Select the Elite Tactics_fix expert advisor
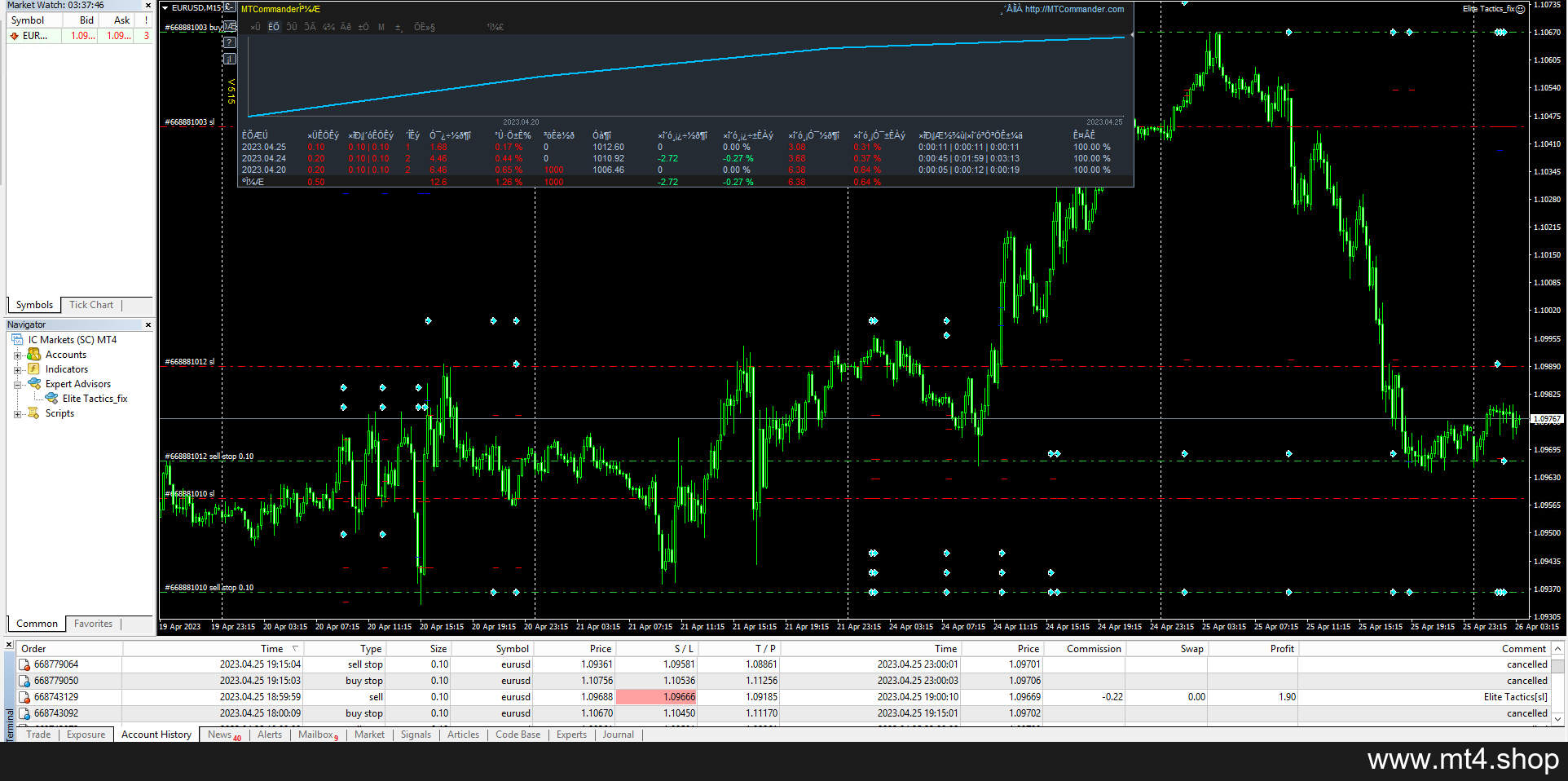This screenshot has width=1568, height=781. pos(95,399)
